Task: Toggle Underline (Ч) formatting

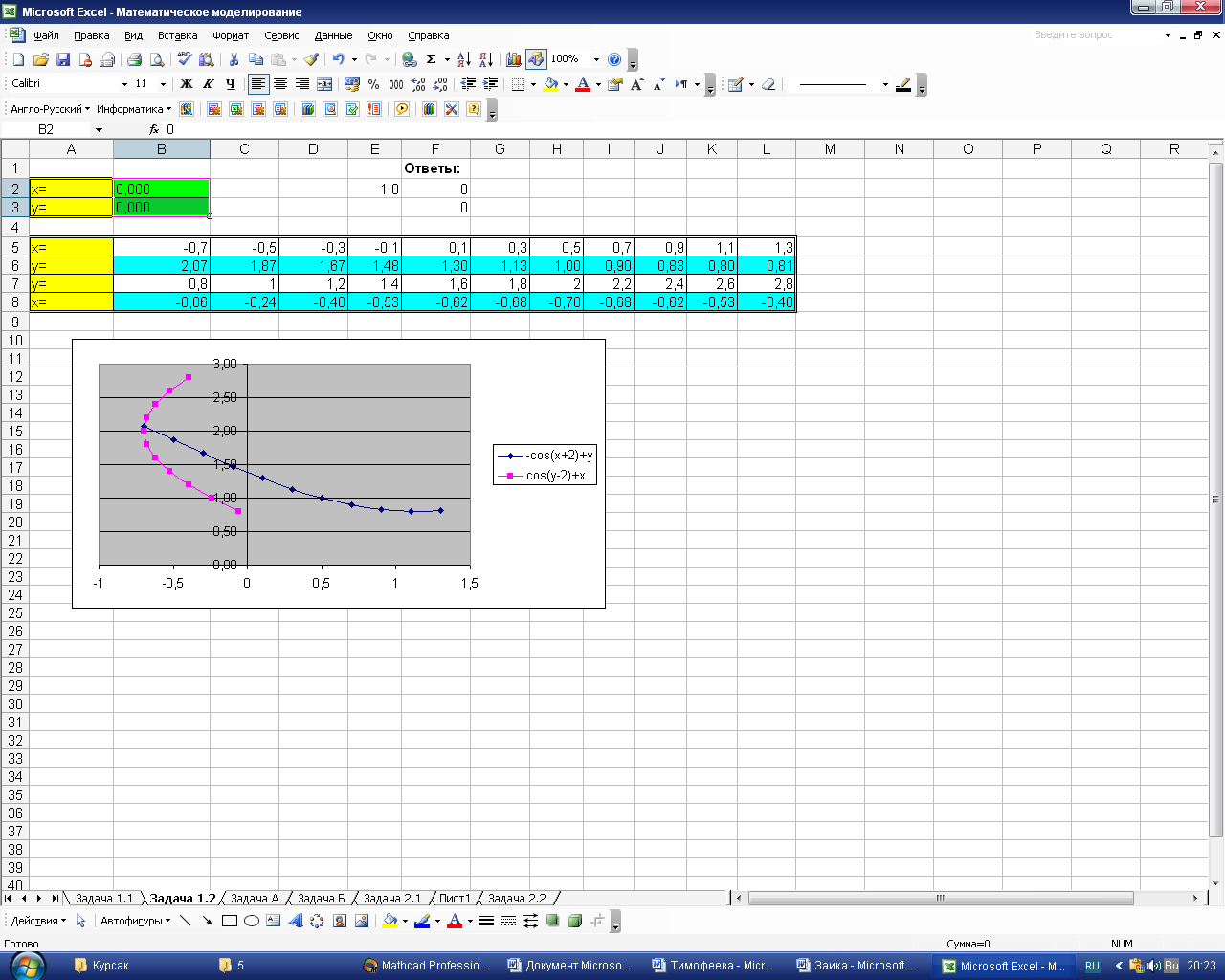Action: point(231,84)
